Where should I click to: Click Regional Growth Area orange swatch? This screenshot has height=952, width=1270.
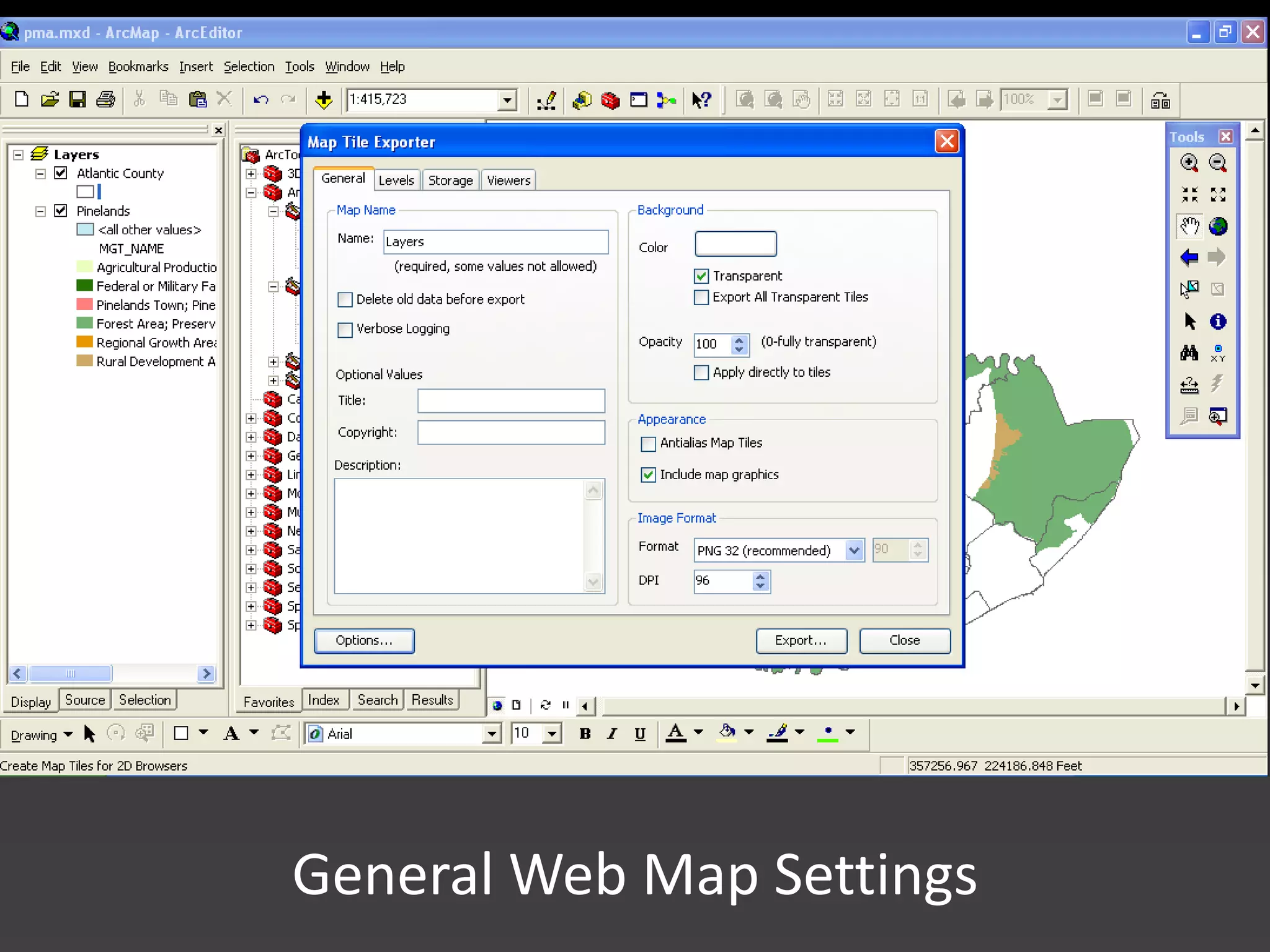point(84,342)
